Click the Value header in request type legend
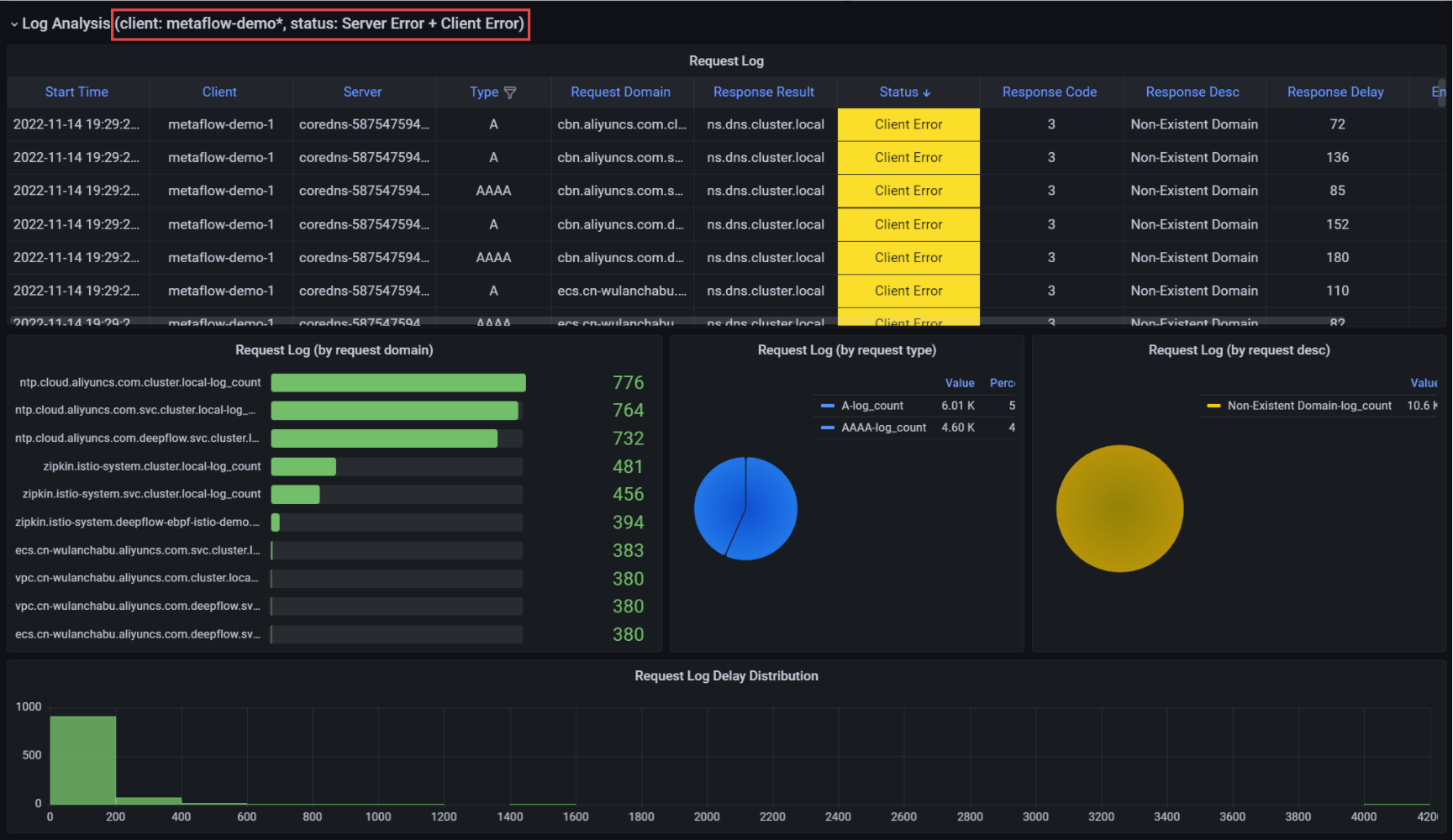Screen dimensions: 1453x840 pyautogui.click(x=960, y=383)
